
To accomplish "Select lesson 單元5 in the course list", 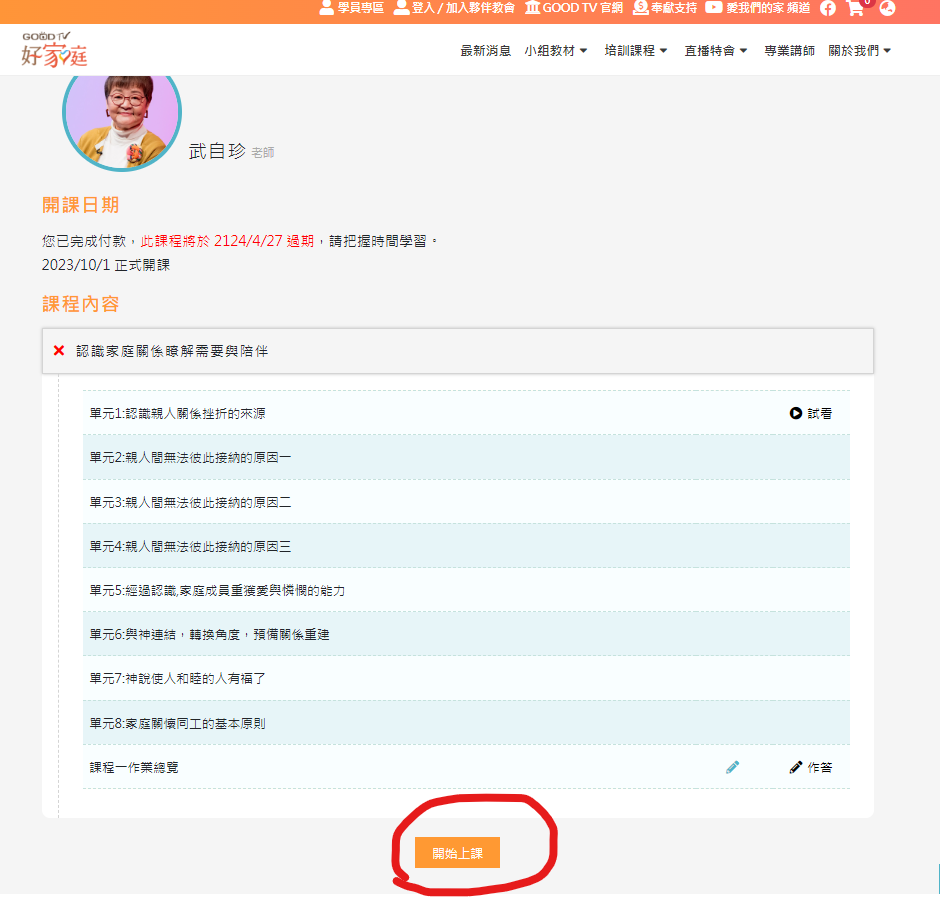I will pyautogui.click(x=217, y=590).
